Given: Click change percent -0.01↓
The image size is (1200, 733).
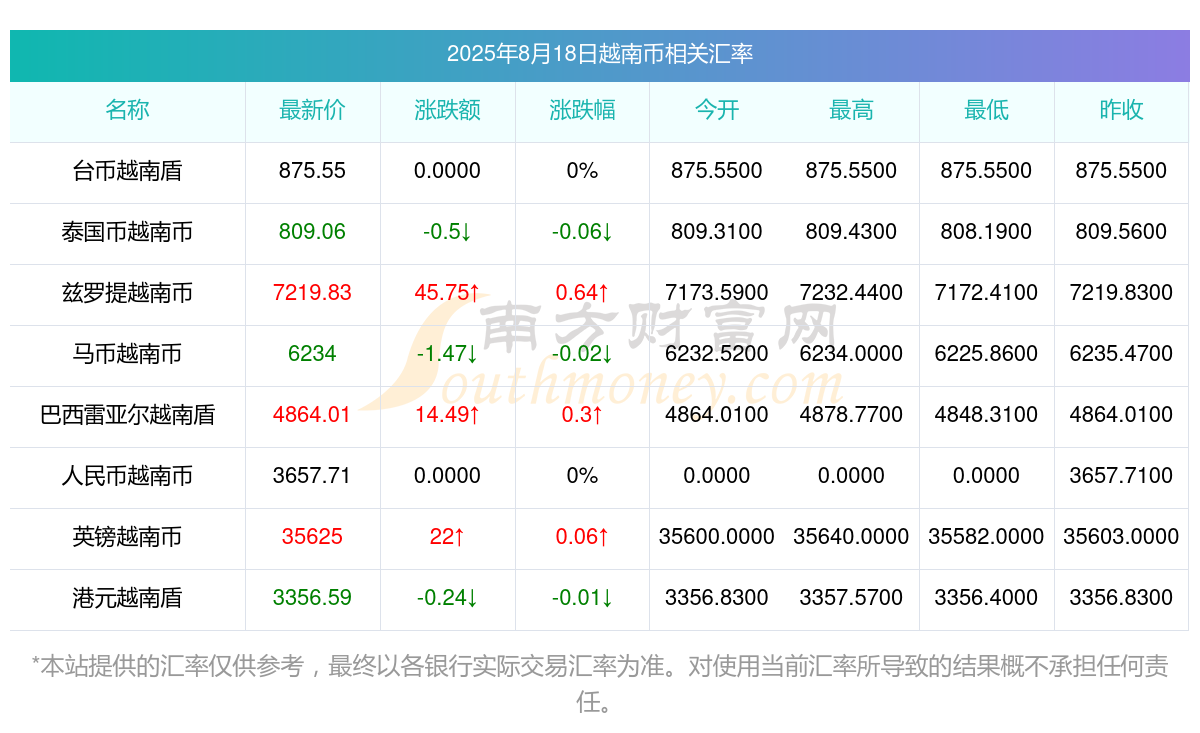Looking at the screenshot, I should pos(582,598).
